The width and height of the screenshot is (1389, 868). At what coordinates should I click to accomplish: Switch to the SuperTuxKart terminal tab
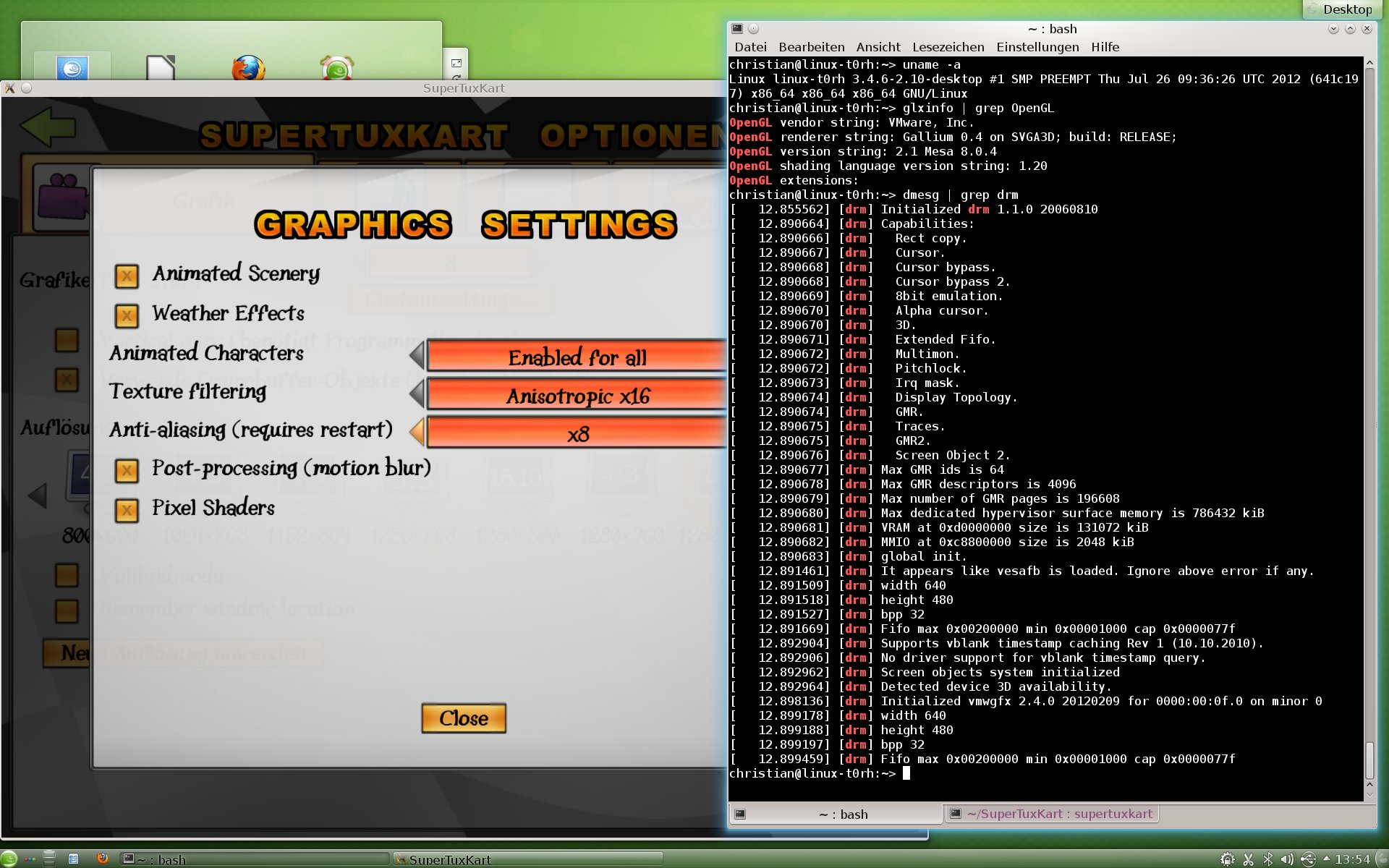pyautogui.click(x=1052, y=814)
